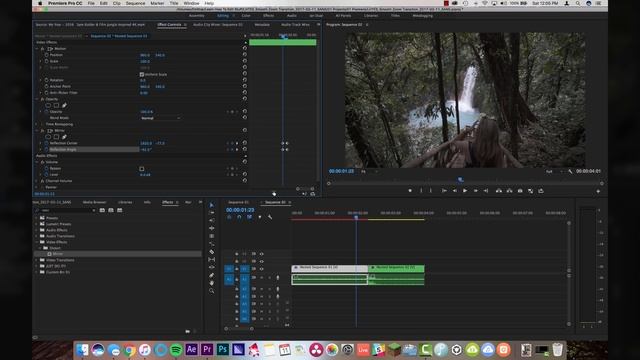
Task: Toggle the Mirror effect fx switch
Action: click(x=42, y=131)
